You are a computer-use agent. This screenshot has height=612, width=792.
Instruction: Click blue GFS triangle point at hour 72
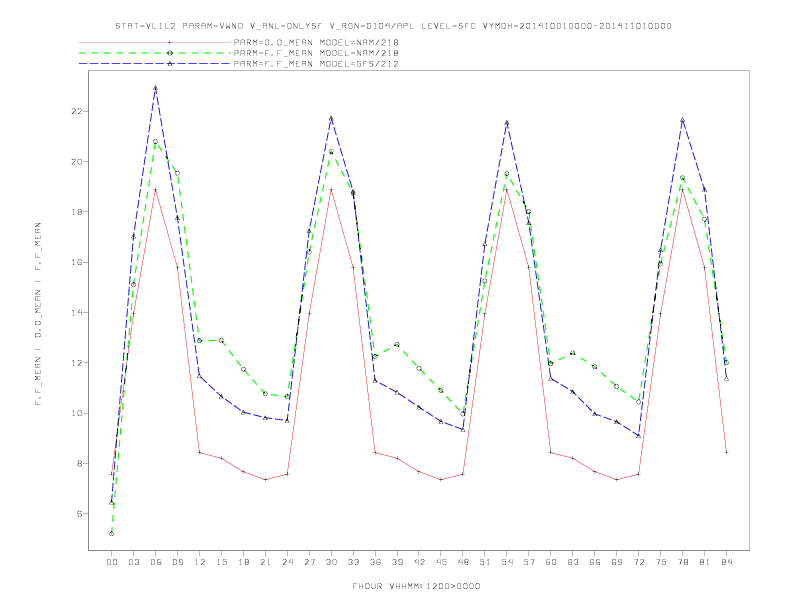click(x=638, y=435)
